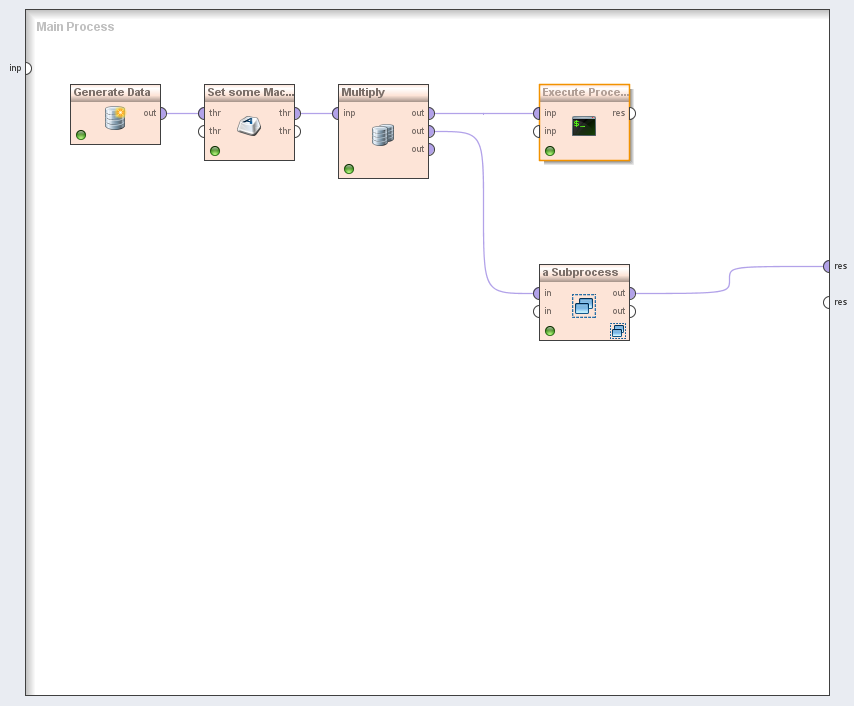Image resolution: width=854 pixels, height=706 pixels.
Task: Click the Subprocess operator center icon
Action: tap(584, 305)
